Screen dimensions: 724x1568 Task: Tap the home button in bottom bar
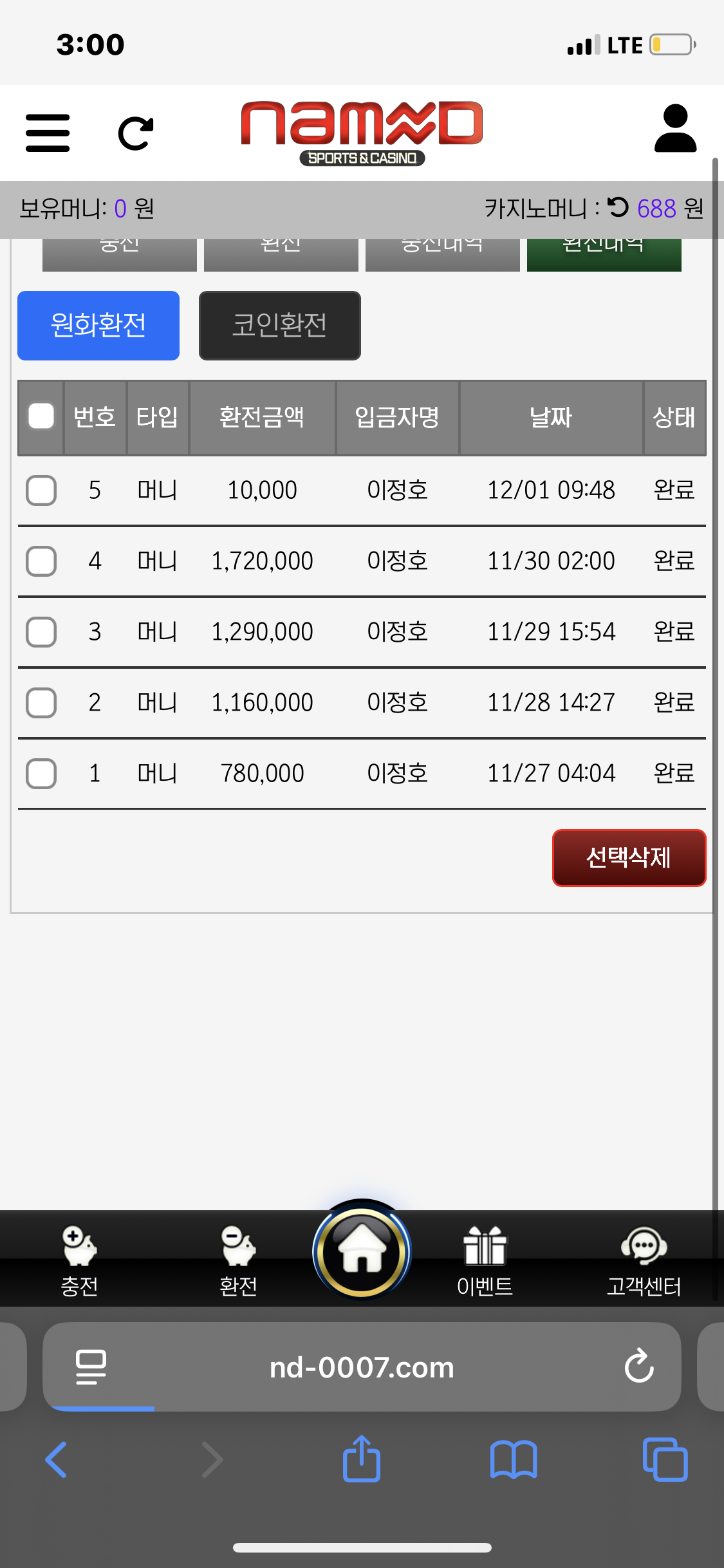362,1252
